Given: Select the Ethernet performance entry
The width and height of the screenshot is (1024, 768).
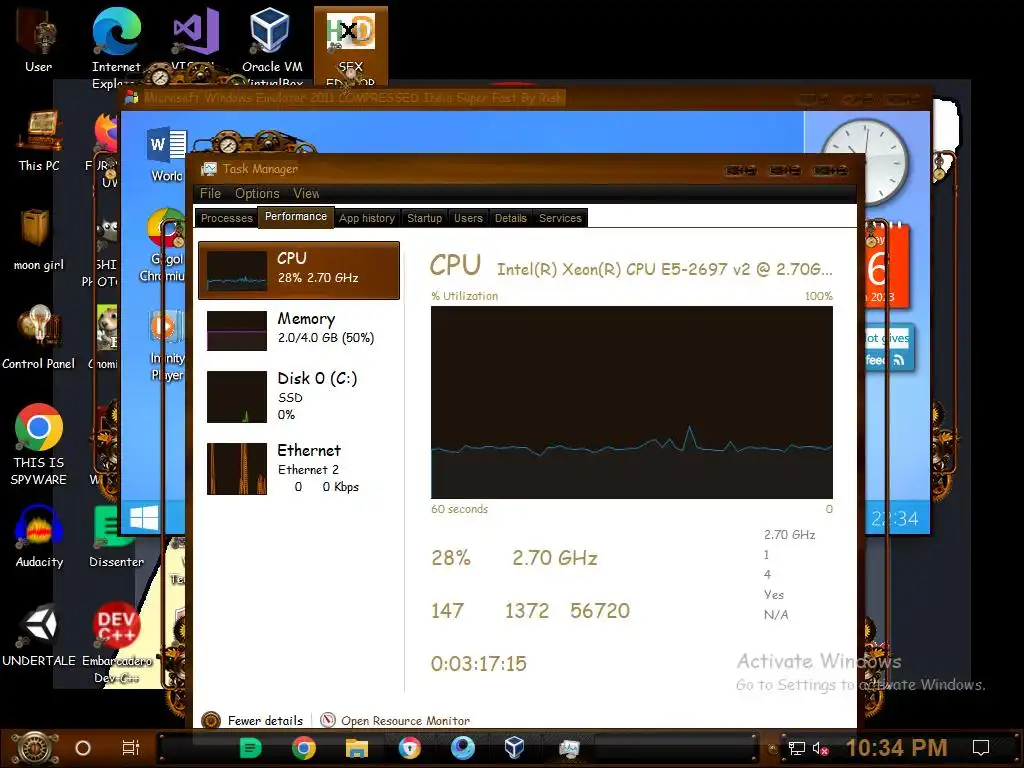Looking at the screenshot, I should [299, 468].
